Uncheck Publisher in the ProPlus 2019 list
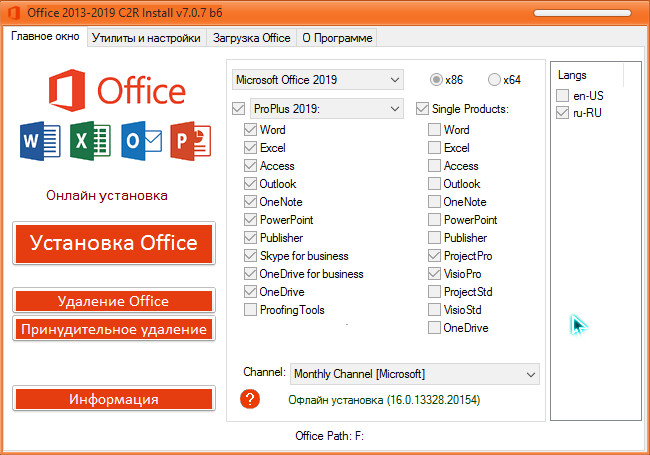The image size is (650, 455). coord(250,238)
